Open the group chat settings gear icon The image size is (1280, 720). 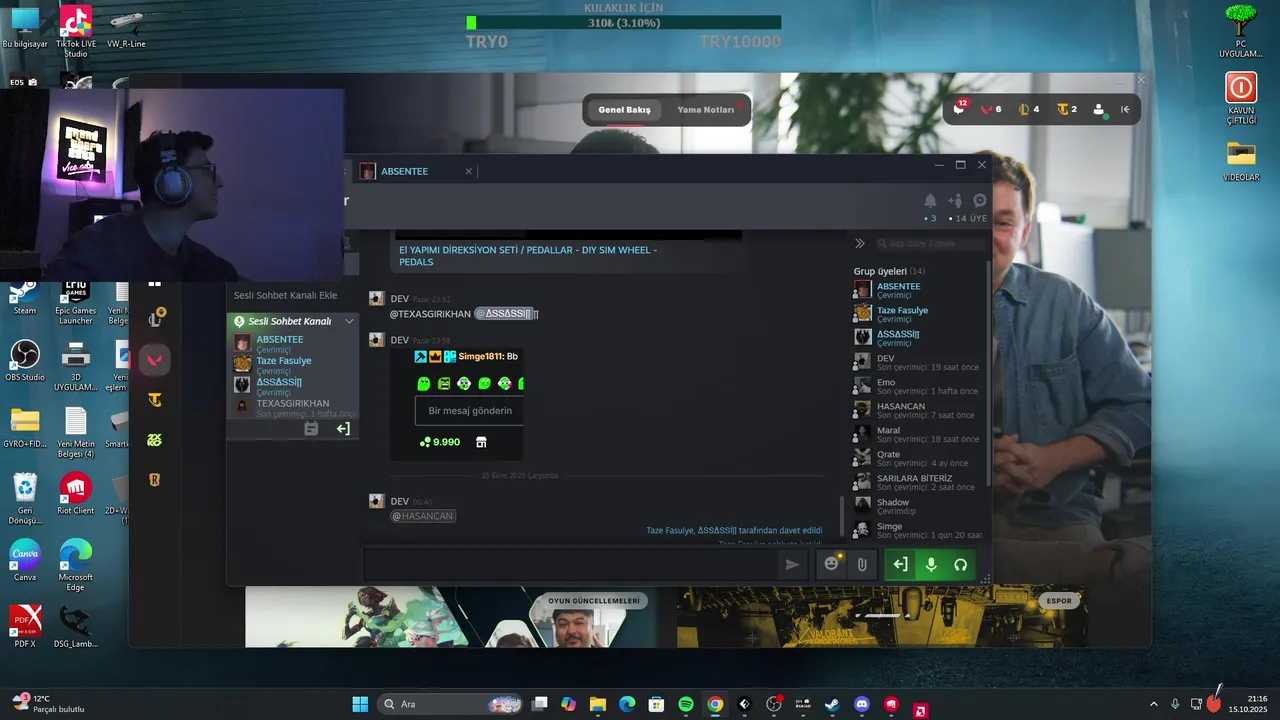coord(980,200)
